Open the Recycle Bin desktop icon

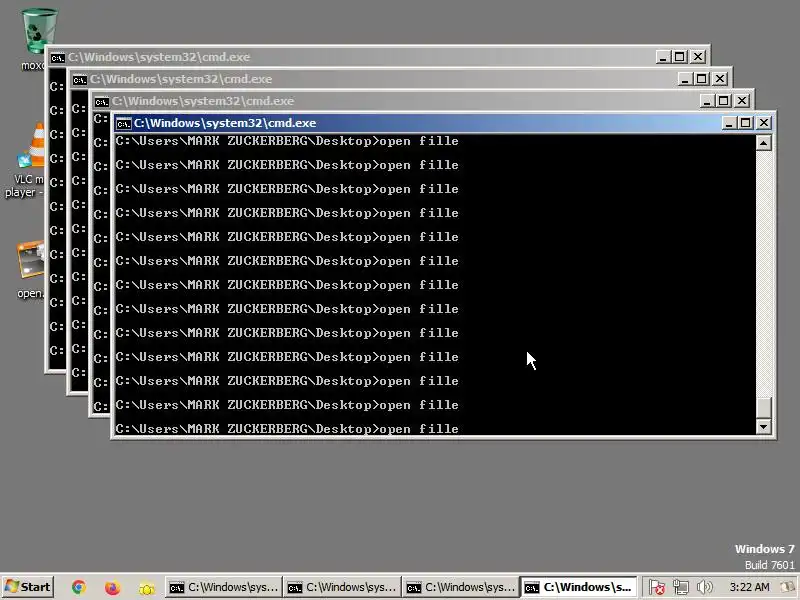point(39,32)
